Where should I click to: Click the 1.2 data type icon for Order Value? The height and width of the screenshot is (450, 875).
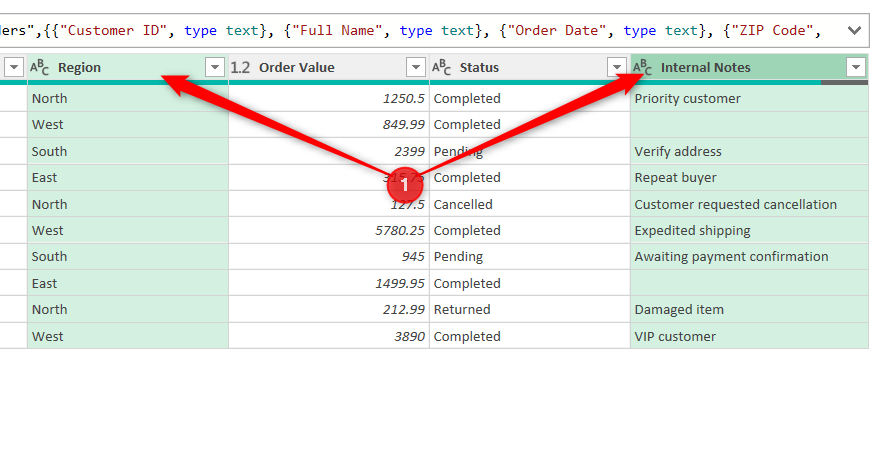[240, 68]
